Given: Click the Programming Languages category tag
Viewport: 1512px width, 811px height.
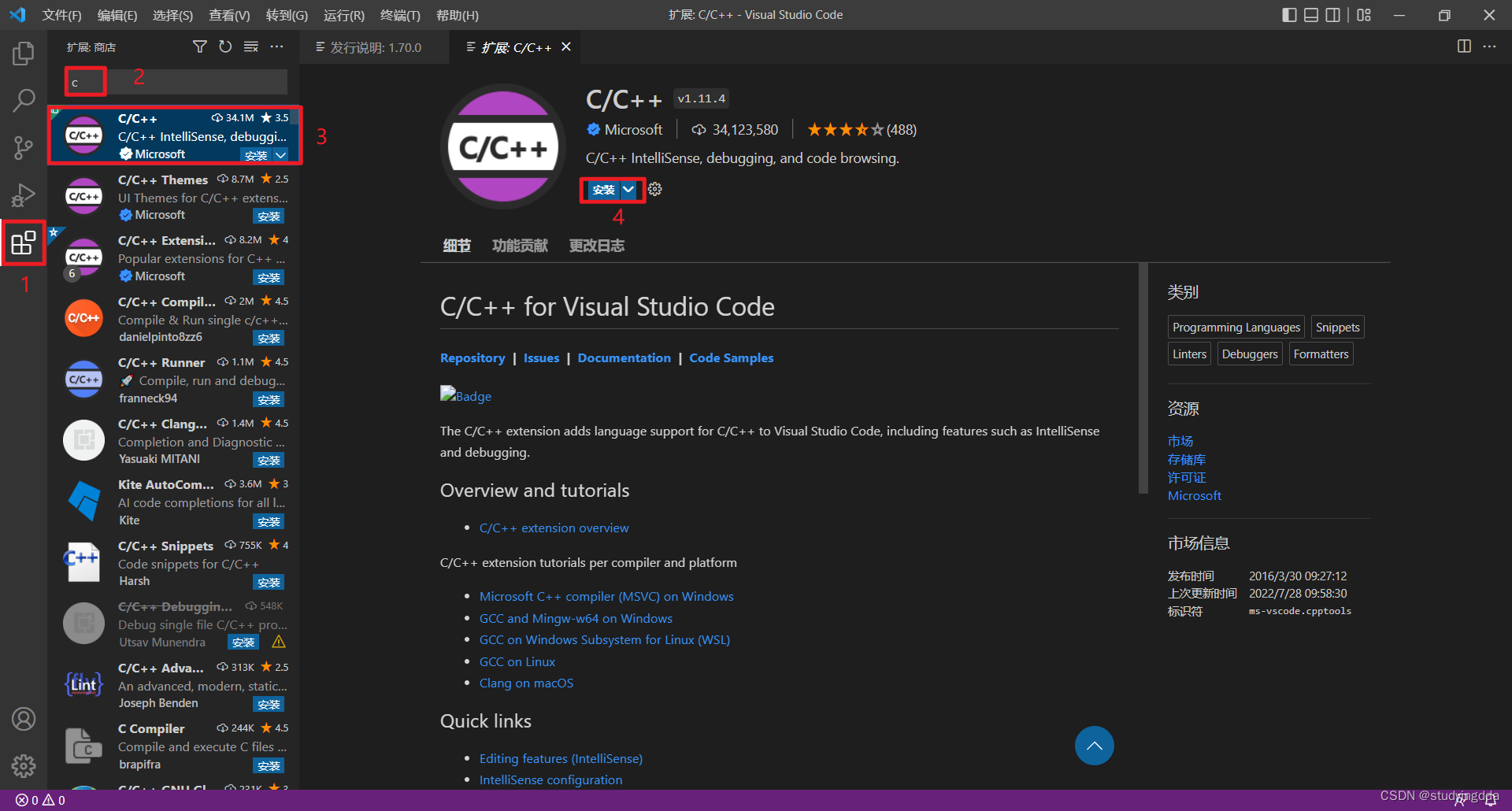Looking at the screenshot, I should point(1236,328).
